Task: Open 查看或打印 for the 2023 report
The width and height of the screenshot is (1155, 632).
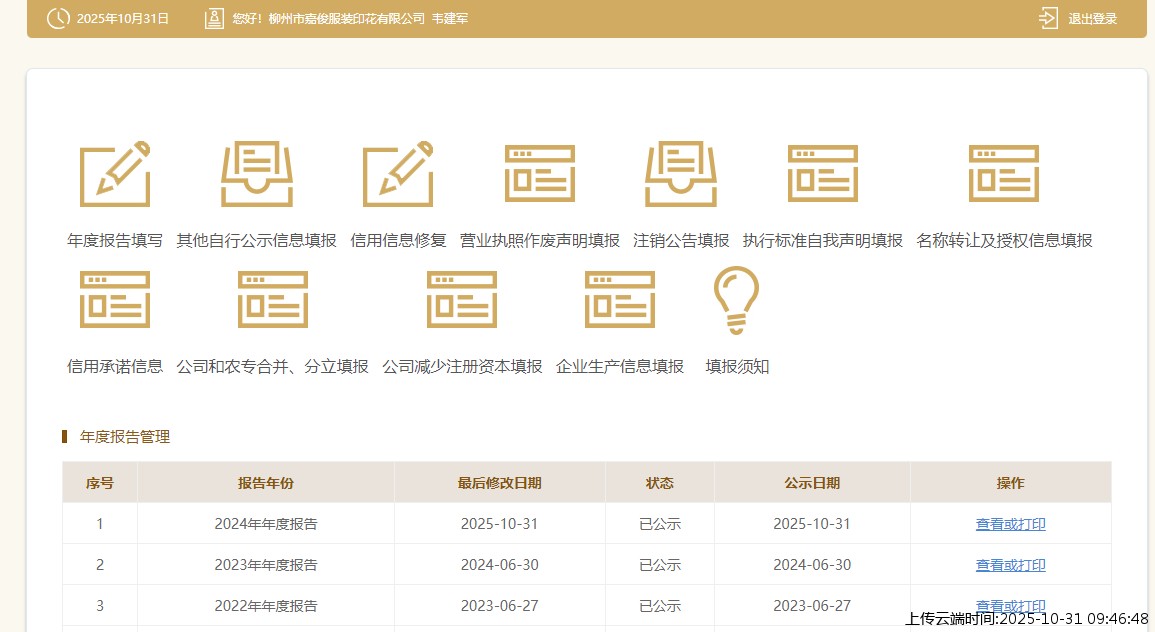Action: [1010, 565]
